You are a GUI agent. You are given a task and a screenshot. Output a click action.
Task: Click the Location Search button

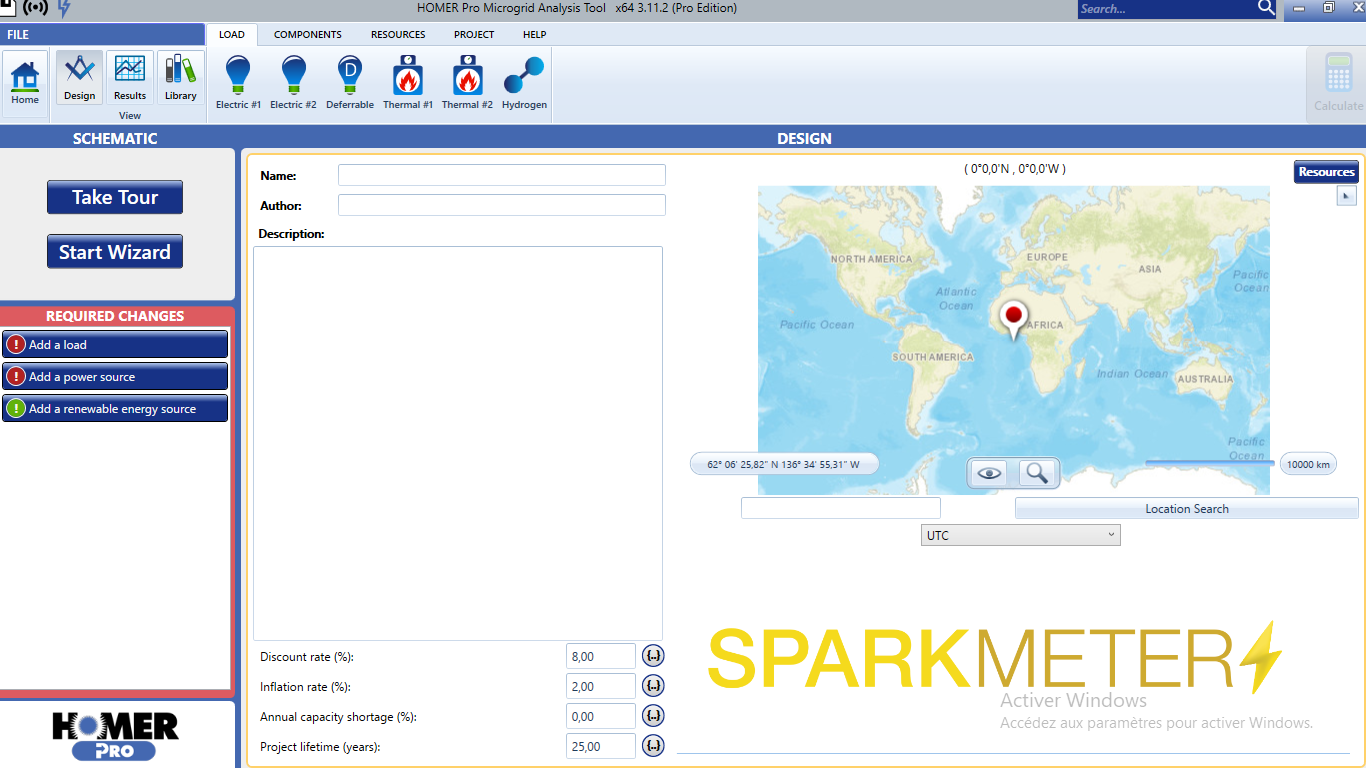point(1187,508)
